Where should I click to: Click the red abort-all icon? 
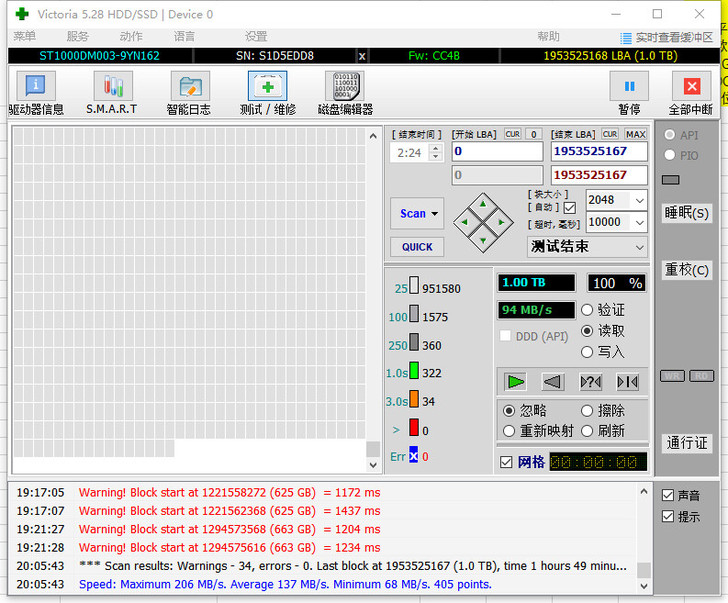(692, 86)
